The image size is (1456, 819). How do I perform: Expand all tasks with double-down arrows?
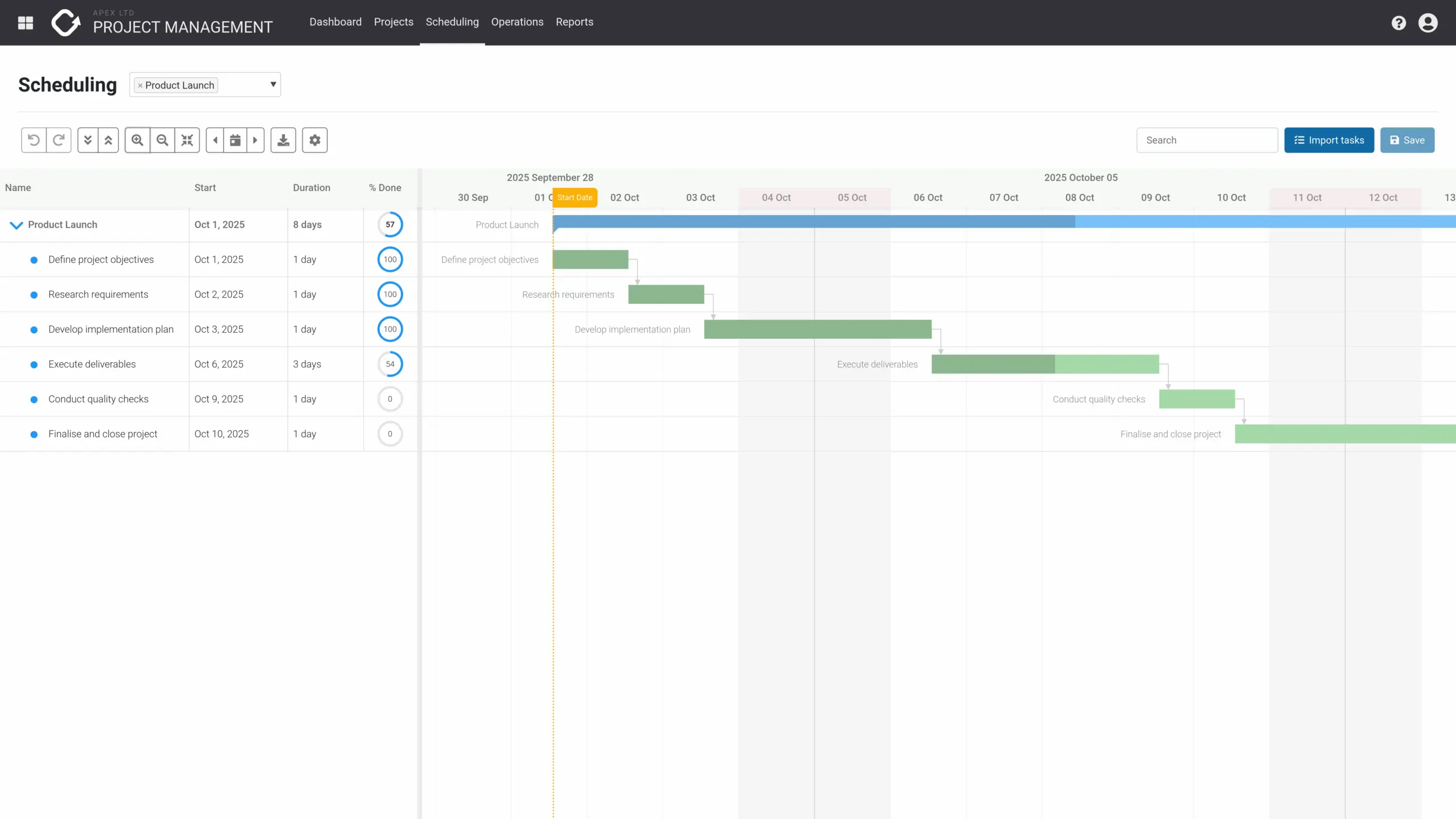point(88,140)
